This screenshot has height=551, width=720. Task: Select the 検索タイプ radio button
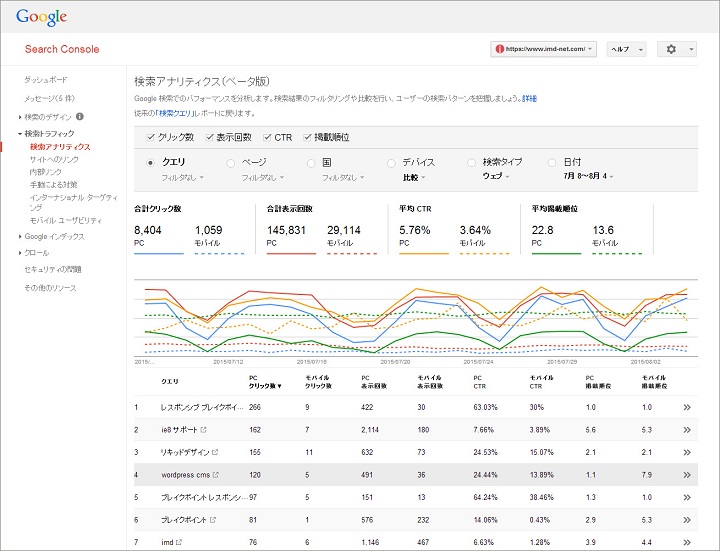click(x=471, y=163)
